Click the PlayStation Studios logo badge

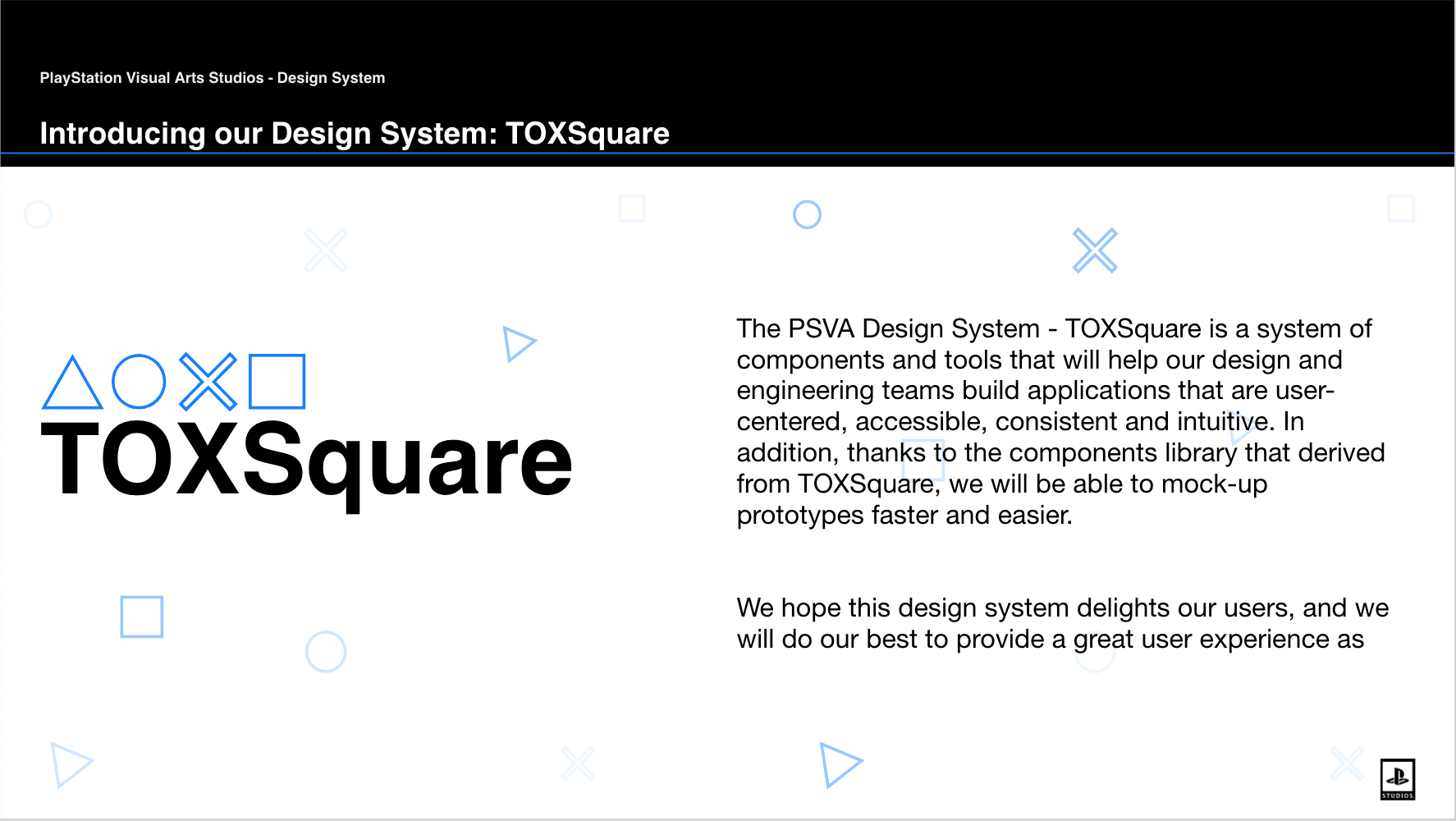(1398, 779)
